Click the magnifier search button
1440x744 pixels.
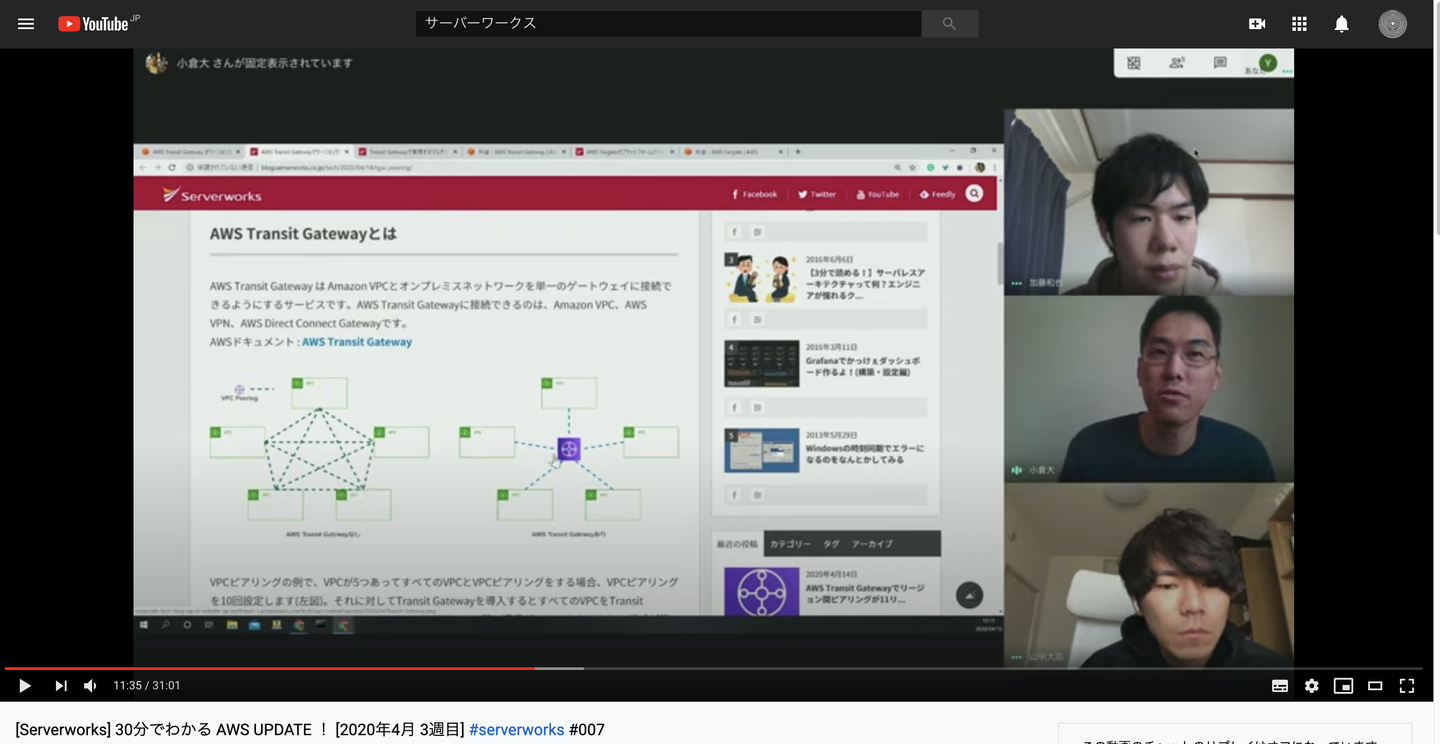pyautogui.click(x=949, y=23)
